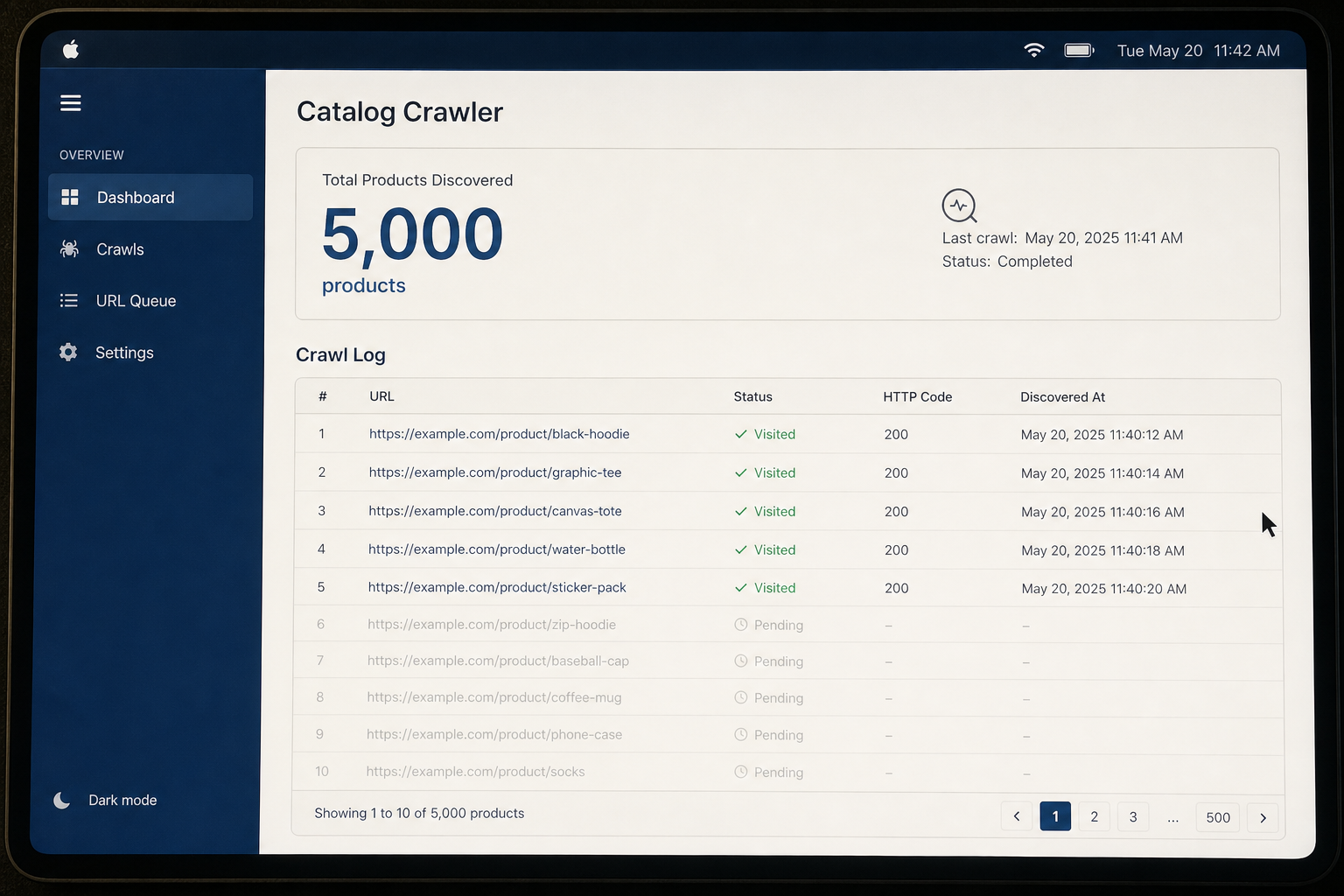Screen dimensions: 1344x896
Task: Select the Dashboard grid icon
Action: pos(70,197)
